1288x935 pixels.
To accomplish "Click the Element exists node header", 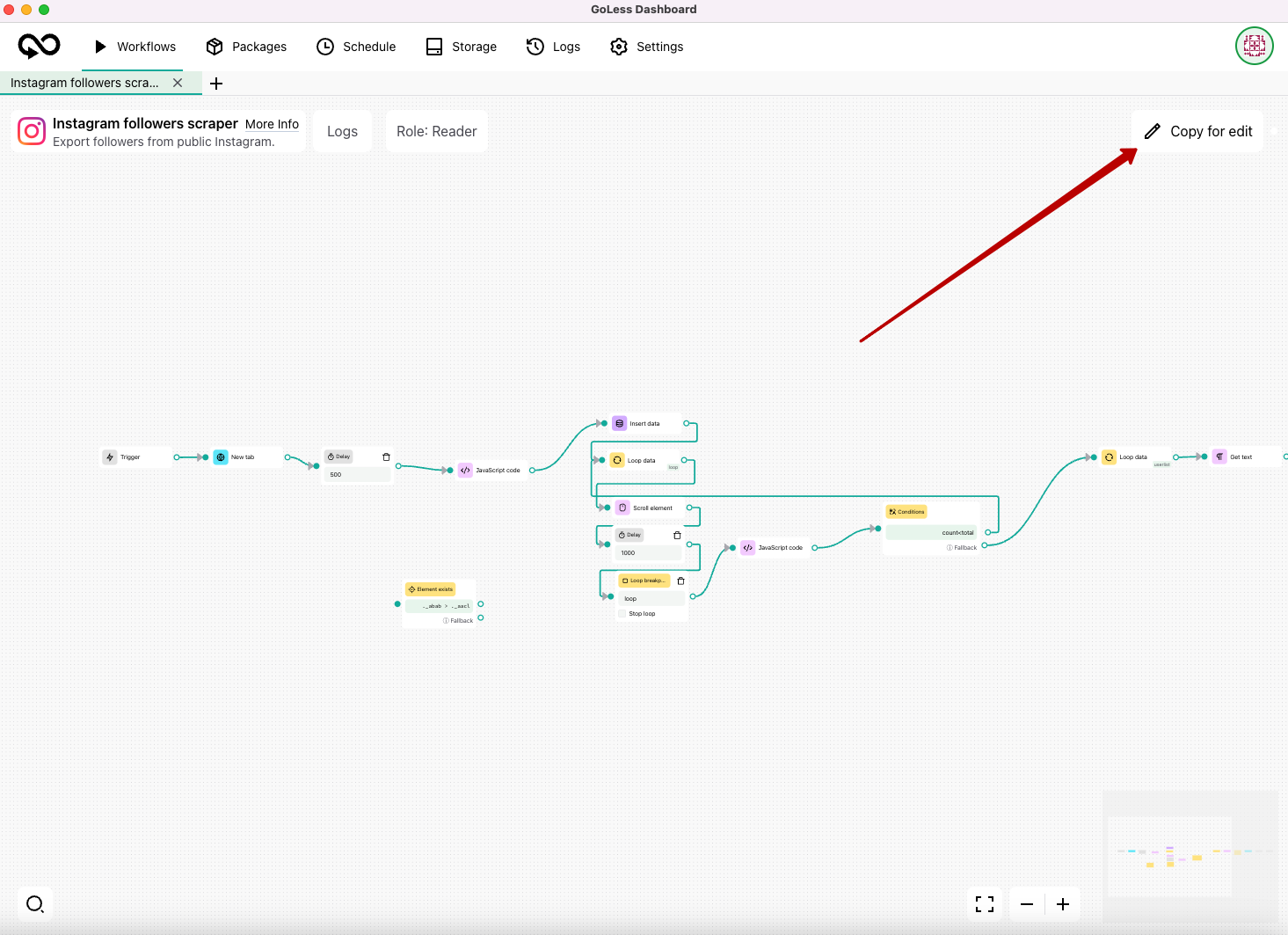I will click(x=431, y=589).
